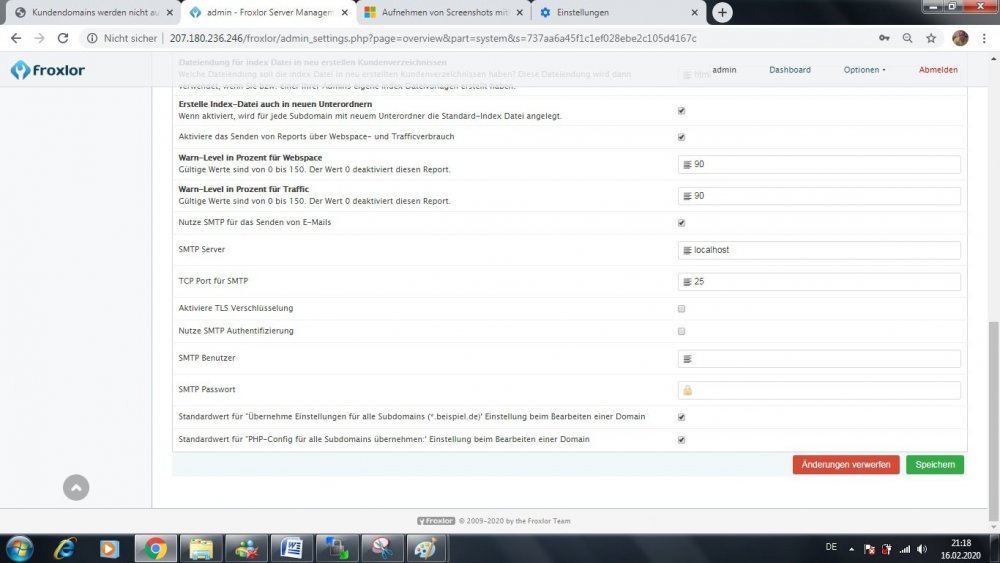Click the green Speichern button

pos(935,465)
